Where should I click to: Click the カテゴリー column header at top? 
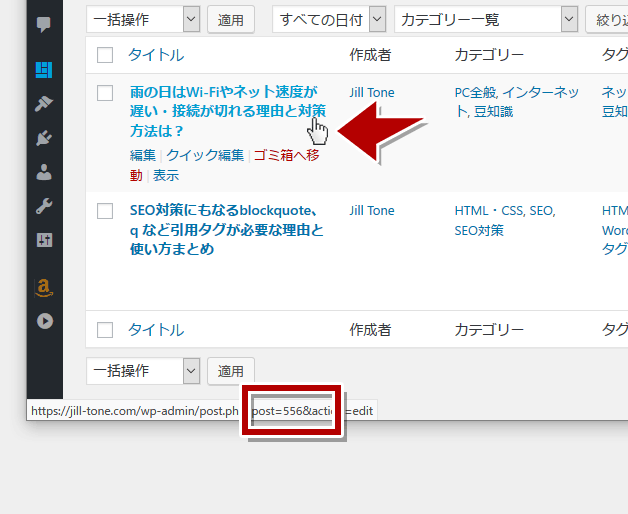pos(489,55)
